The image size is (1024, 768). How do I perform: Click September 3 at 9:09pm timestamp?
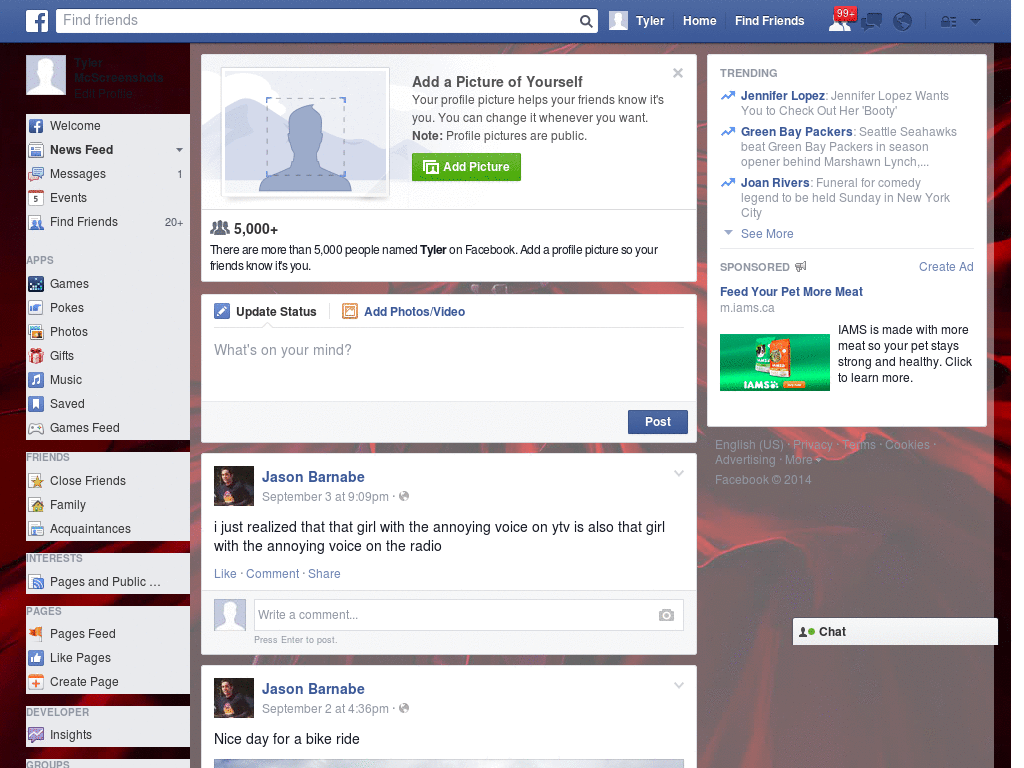coord(325,496)
